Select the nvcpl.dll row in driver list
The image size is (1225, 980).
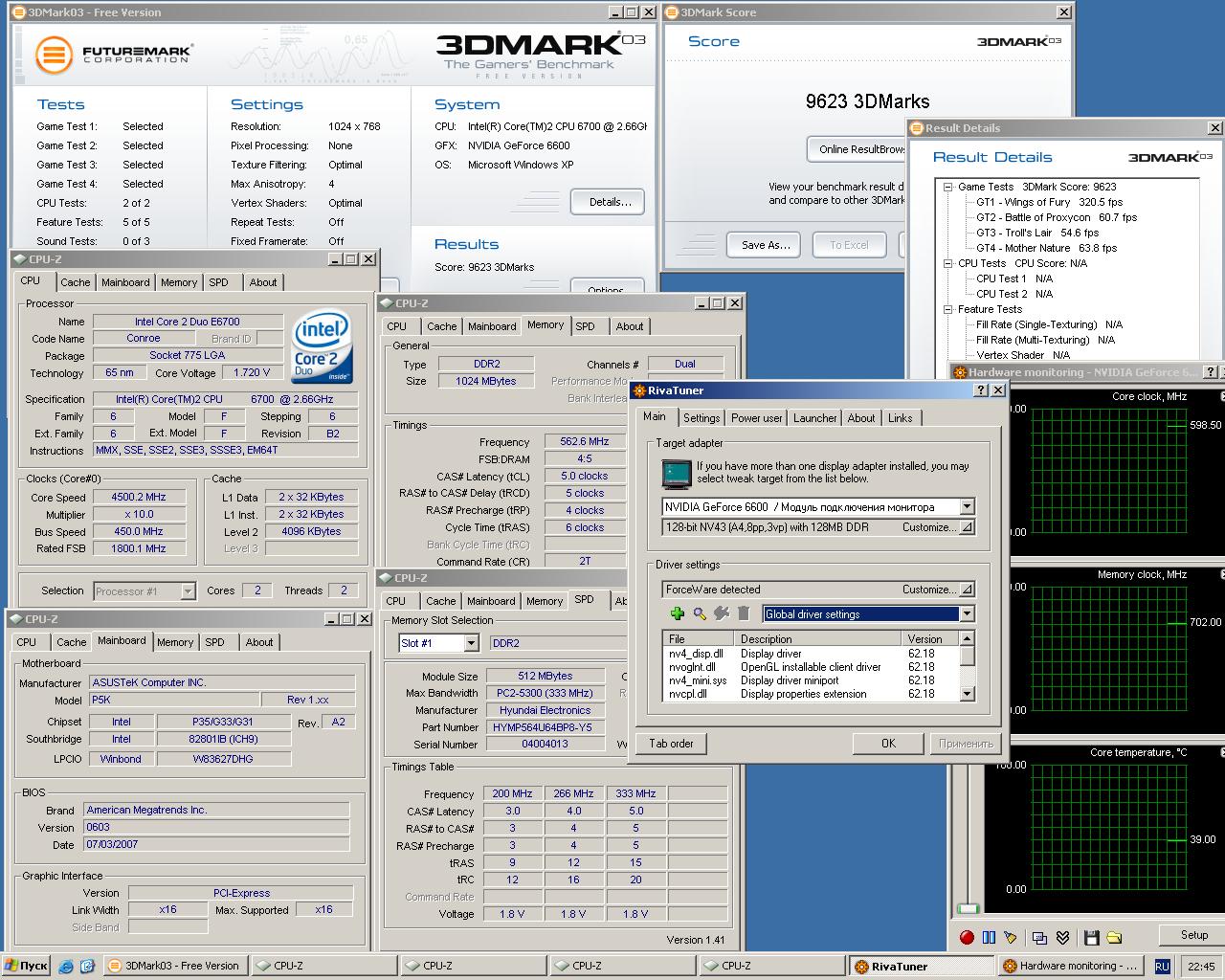[x=811, y=694]
